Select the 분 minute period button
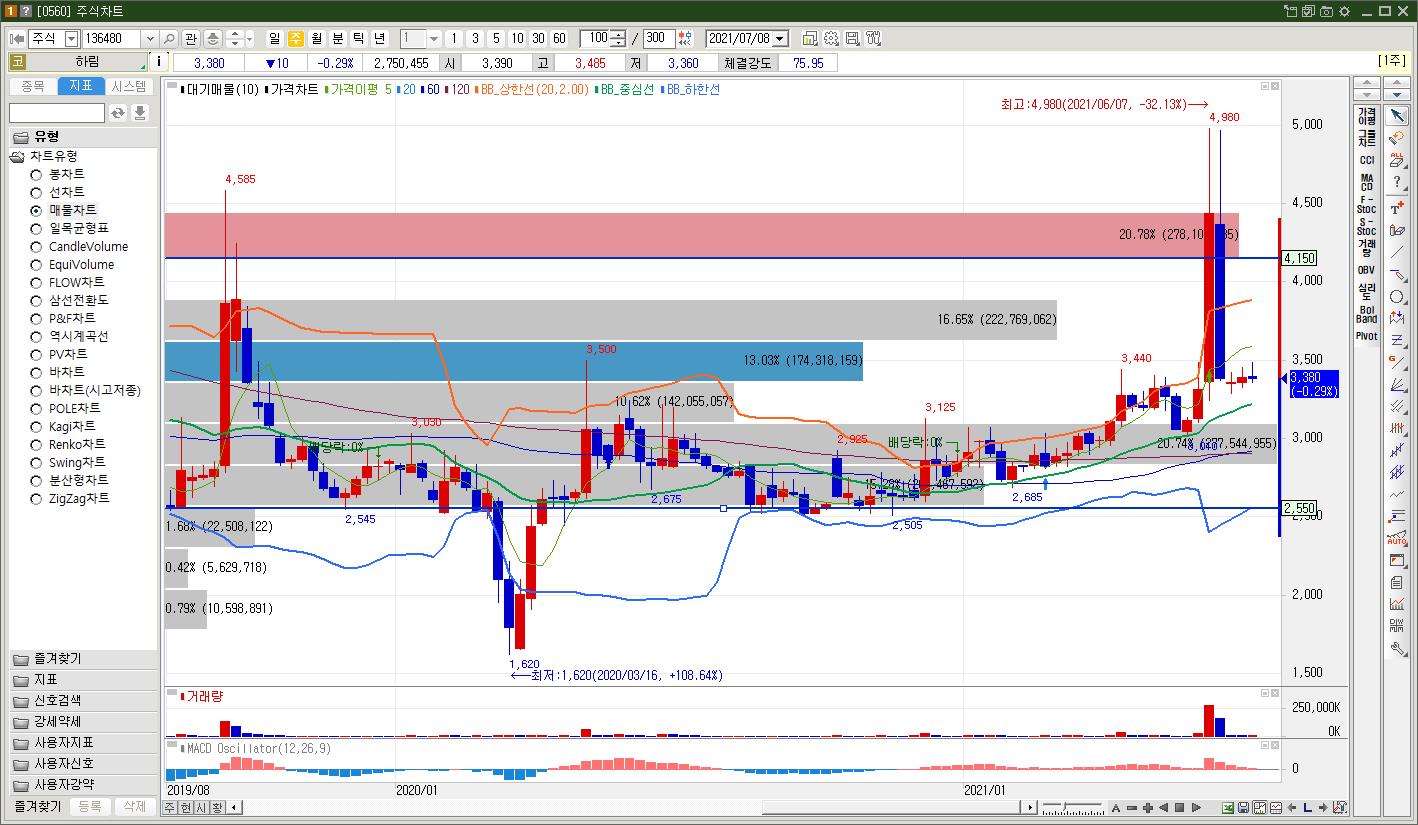The height and width of the screenshot is (825, 1418). tap(338, 39)
